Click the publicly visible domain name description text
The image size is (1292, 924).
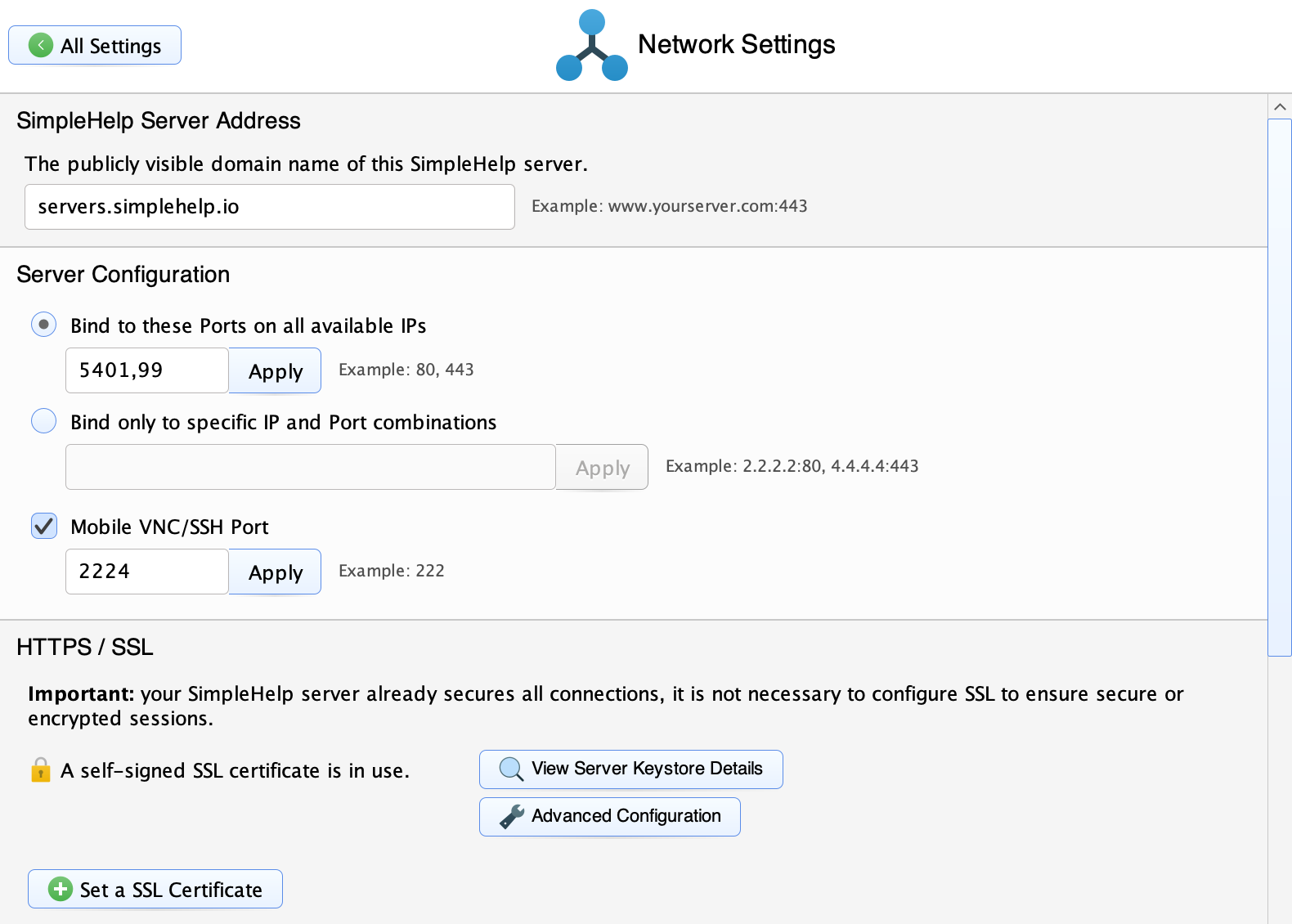[306, 164]
